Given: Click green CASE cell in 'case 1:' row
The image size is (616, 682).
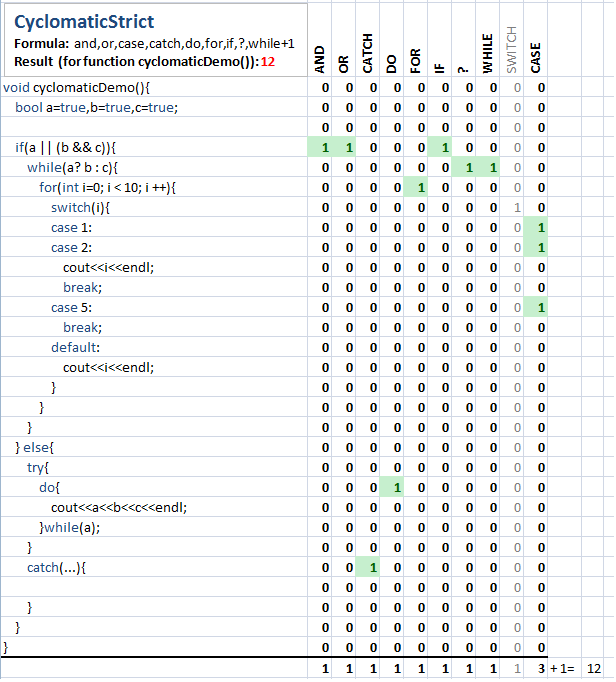Looking at the screenshot, I should pos(536,227).
